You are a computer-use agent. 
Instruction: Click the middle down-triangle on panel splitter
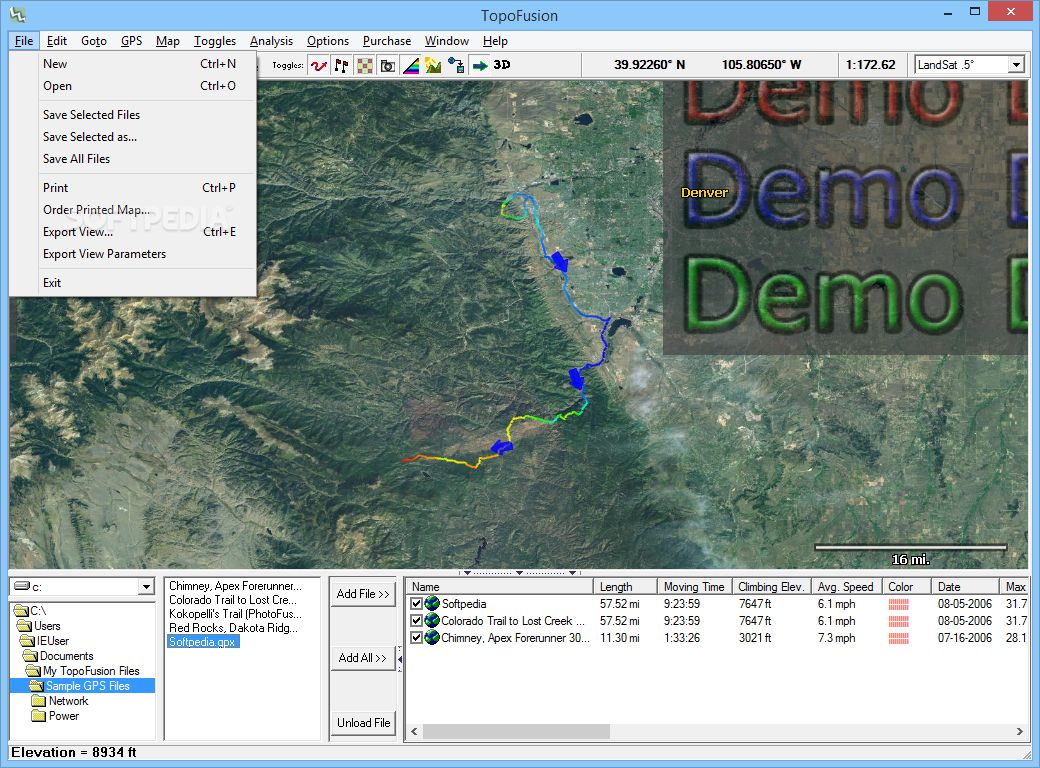click(519, 572)
